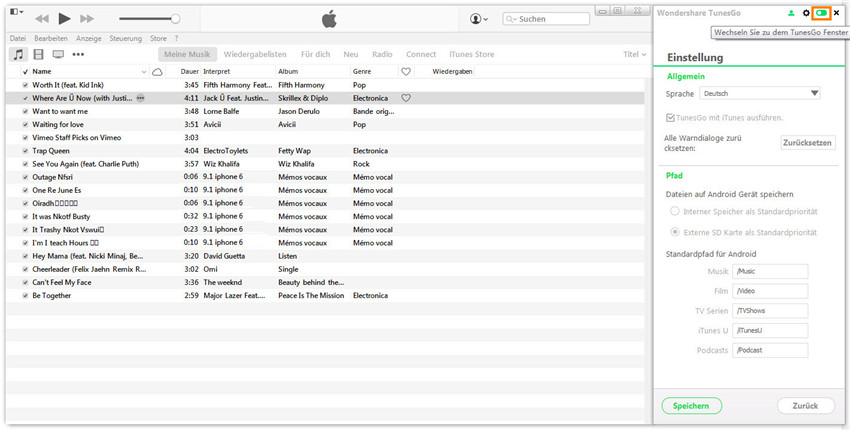Open the iTunes Store tab
The height and width of the screenshot is (430, 850).
[472, 54]
